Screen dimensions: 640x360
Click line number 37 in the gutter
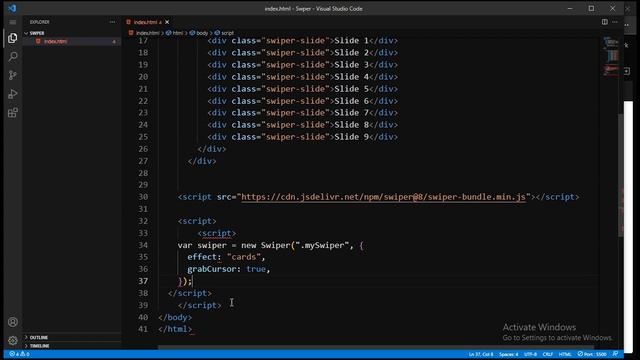143,281
